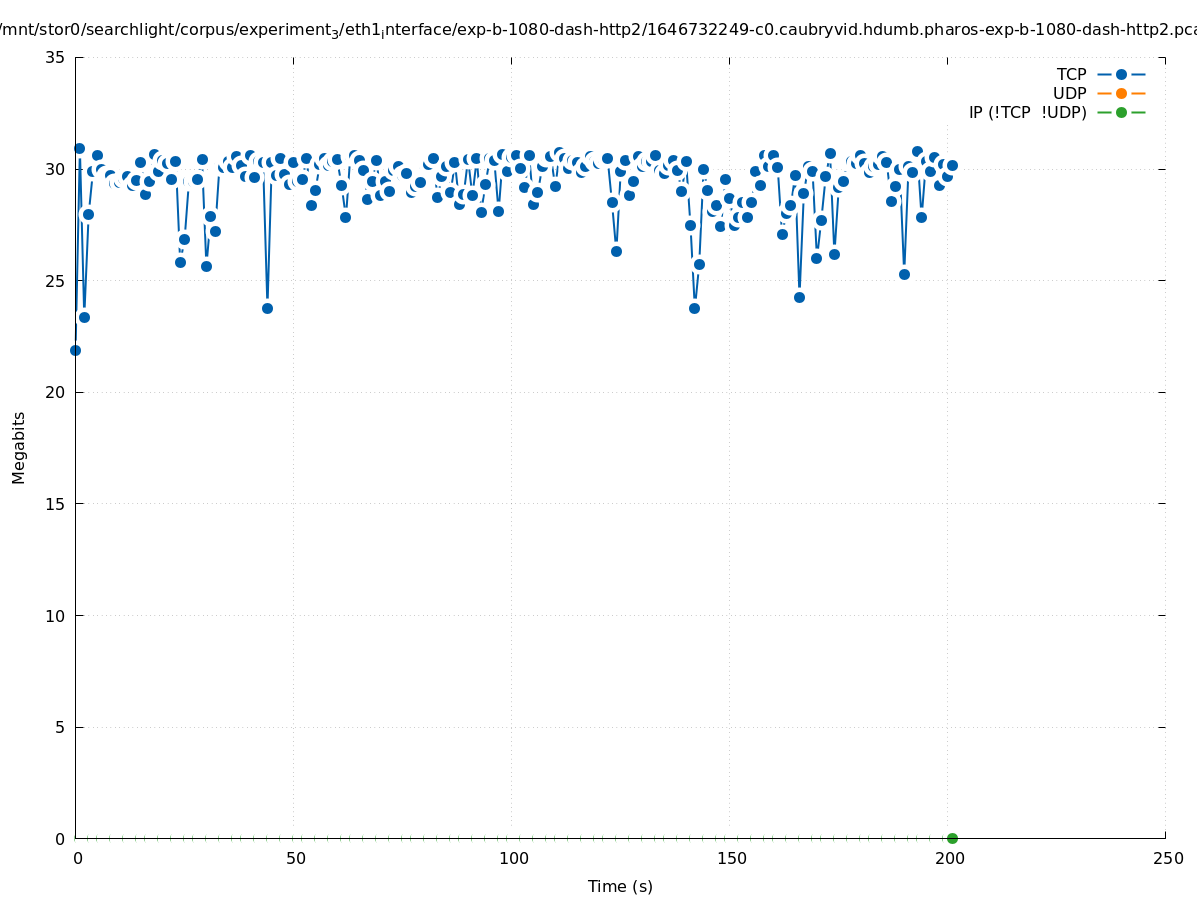Click the x-axis tick label 250
The image size is (1197, 900).
click(1167, 858)
